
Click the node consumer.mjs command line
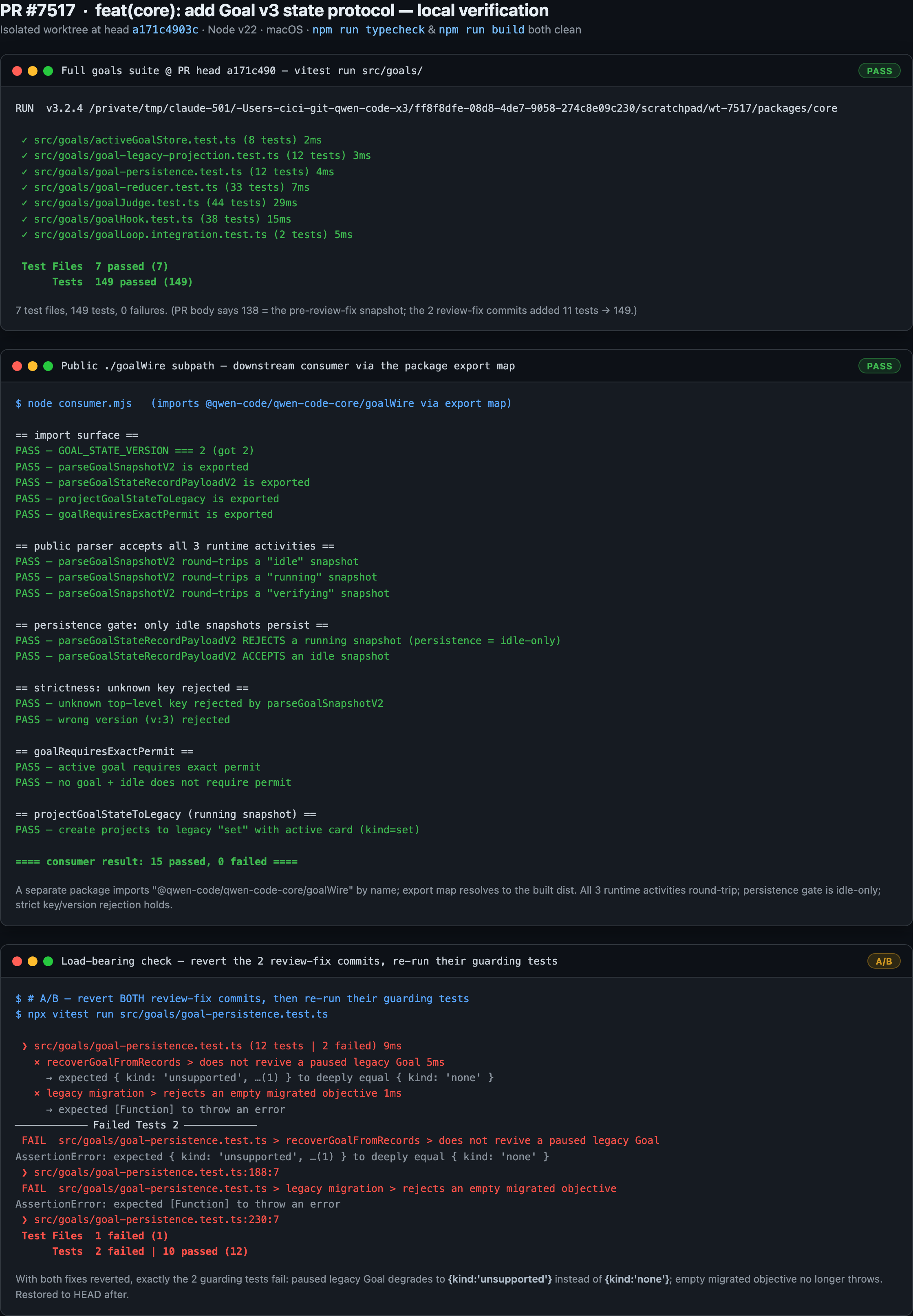(x=264, y=403)
